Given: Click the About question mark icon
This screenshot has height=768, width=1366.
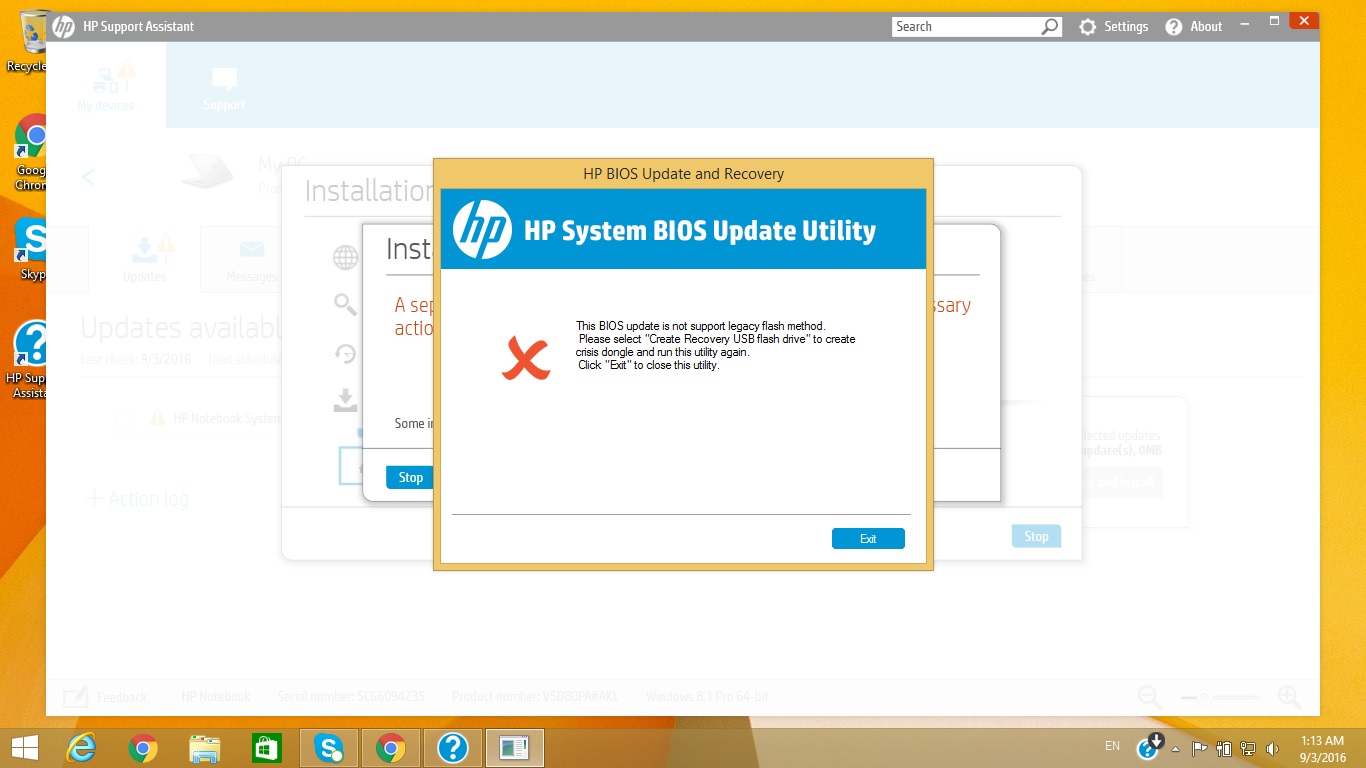Looking at the screenshot, I should click(x=1174, y=27).
